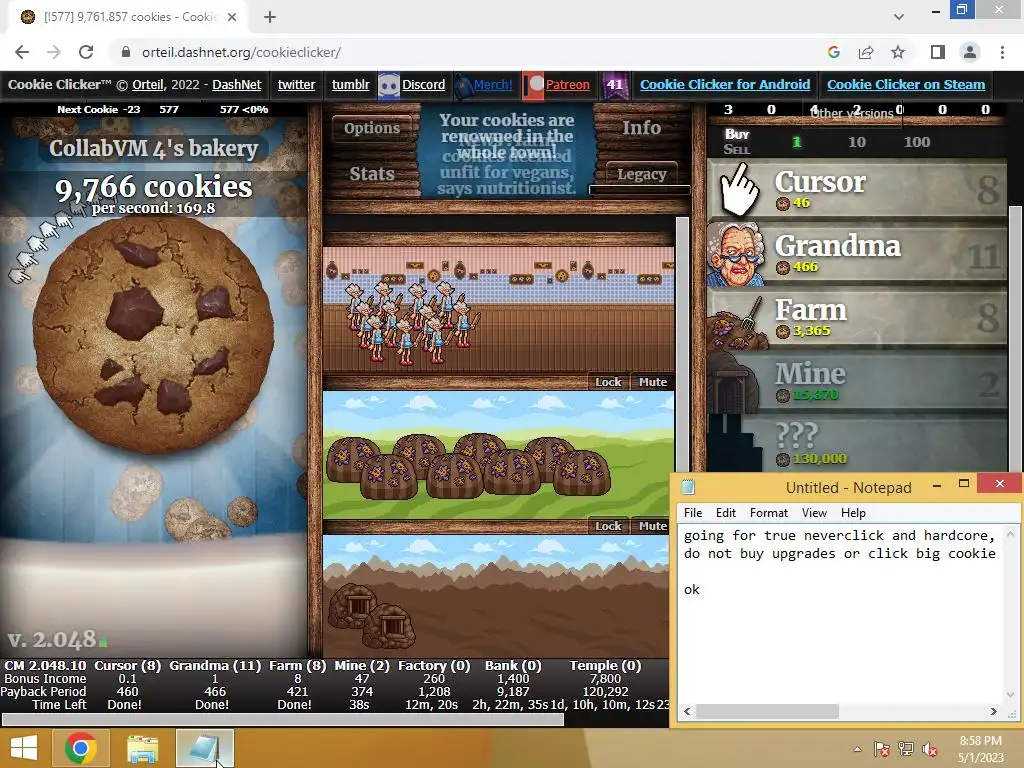Open the tab search chevron
Viewport: 1024px width, 768px height.
[899, 17]
